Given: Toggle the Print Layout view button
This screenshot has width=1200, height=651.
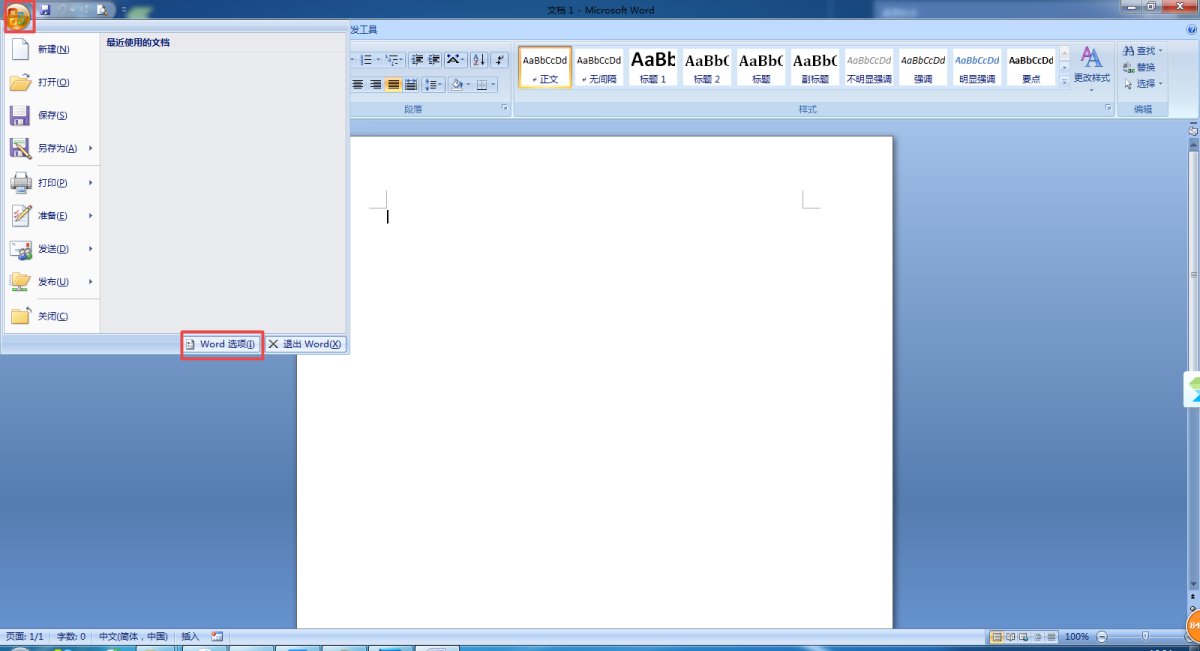Looking at the screenshot, I should coord(996,637).
